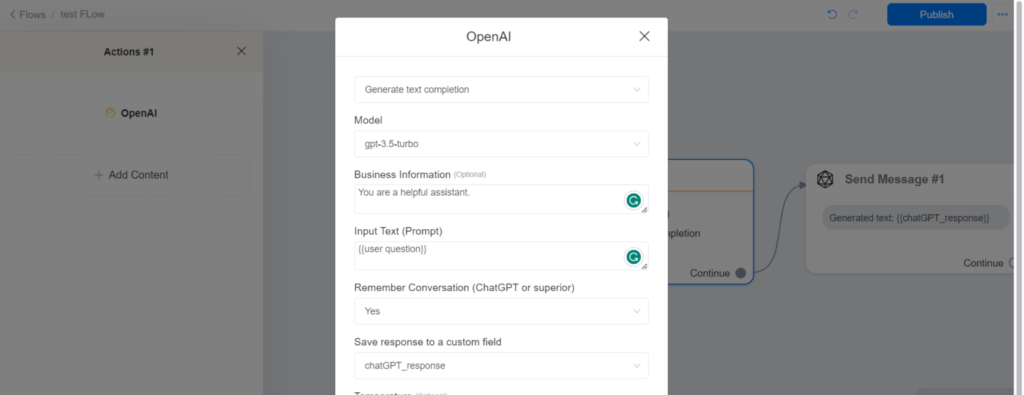This screenshot has width=1024, height=395.
Task: Click the Grammarly icon in Business Information
Action: [x=633, y=200]
